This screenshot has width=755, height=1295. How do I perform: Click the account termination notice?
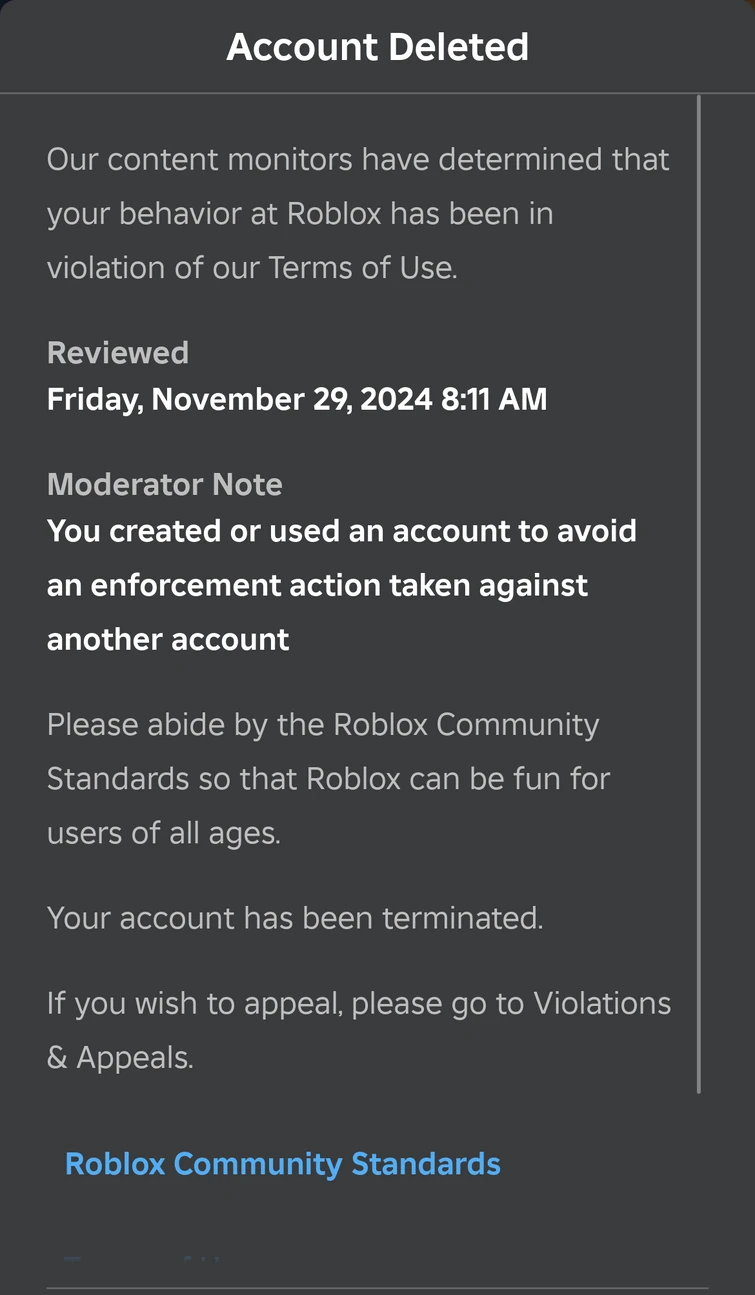click(294, 918)
